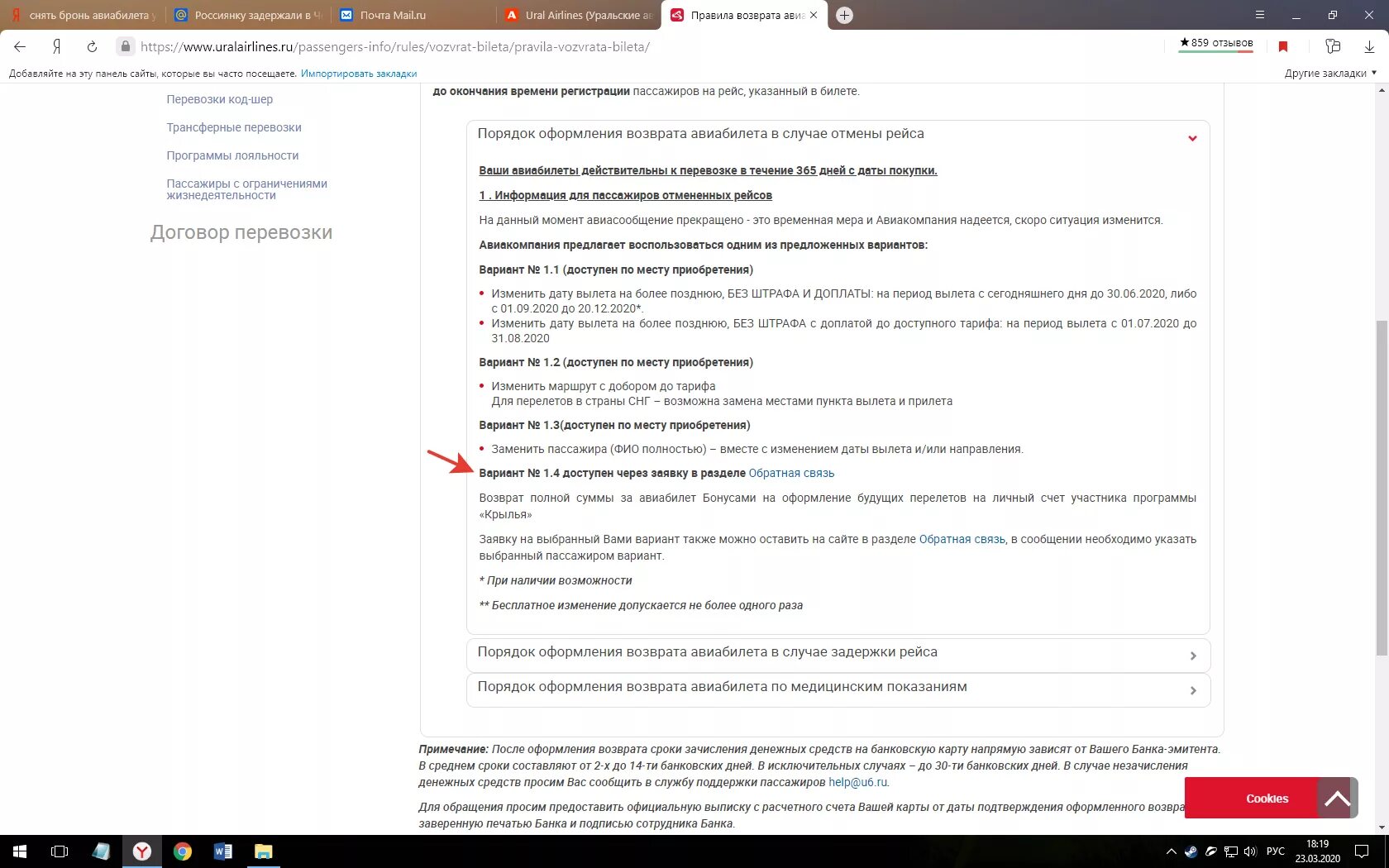Screen dimensions: 1389x868
Task: Open the Windows Start menu
Action: [x=20, y=851]
